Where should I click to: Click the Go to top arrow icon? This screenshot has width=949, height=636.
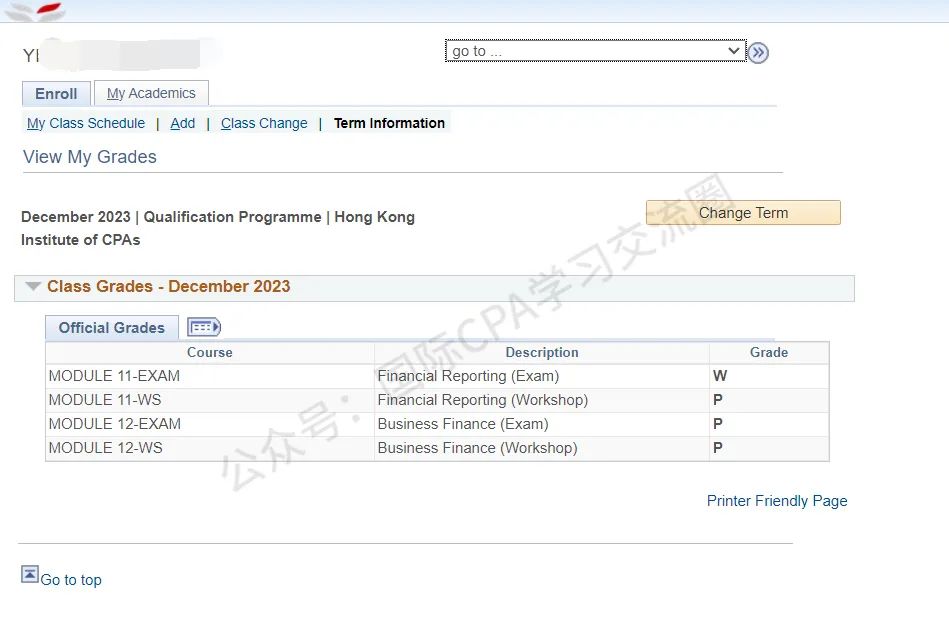(30, 574)
